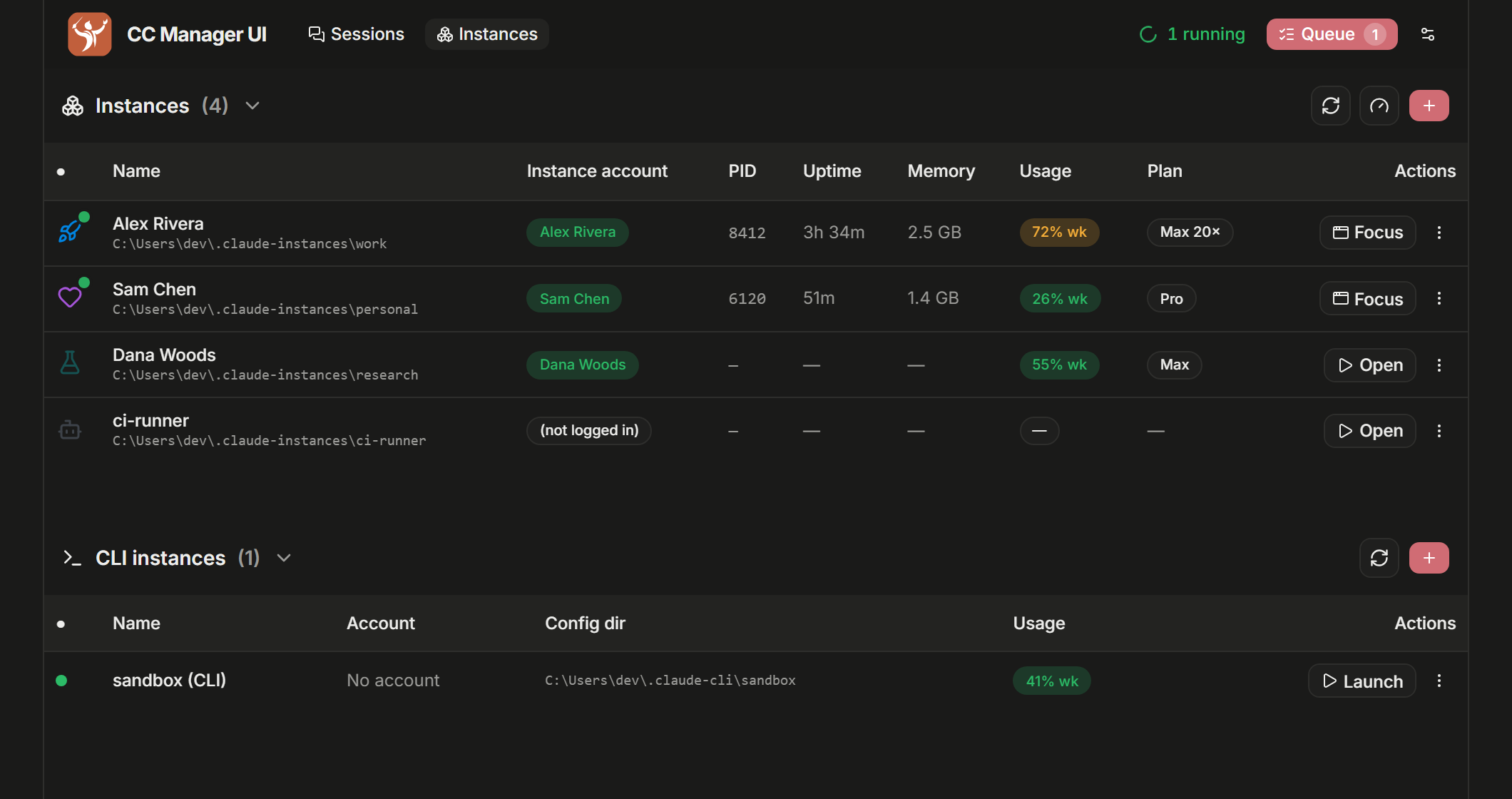The width and height of the screenshot is (1512, 799).
Task: Select the Alex Rivera account badge
Action: pyautogui.click(x=578, y=232)
